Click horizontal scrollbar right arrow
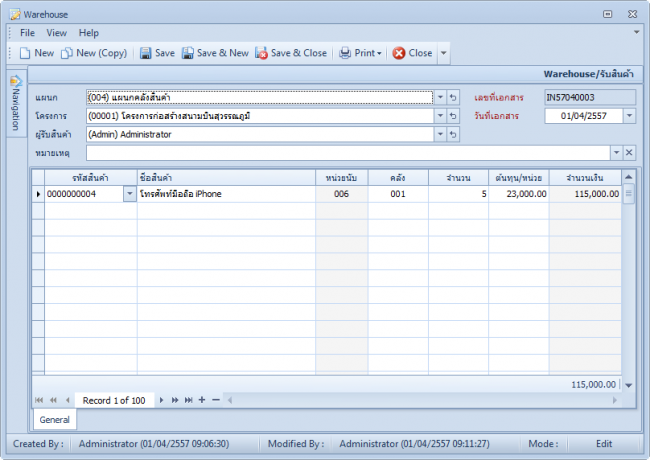 pyautogui.click(x=615, y=400)
